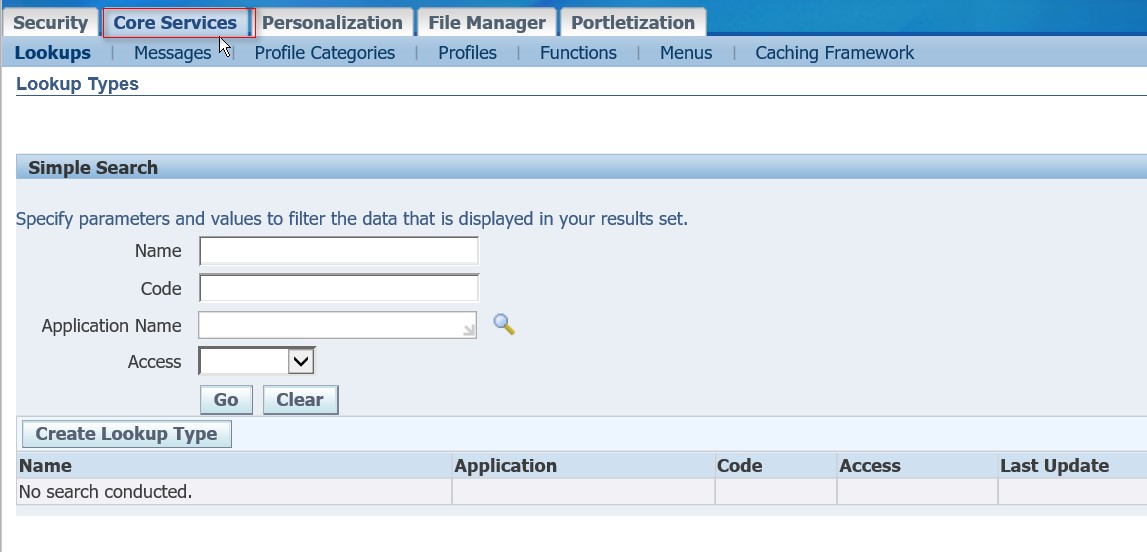Click the Name search field
Image resolution: width=1147 pixels, height=552 pixels.
(339, 251)
